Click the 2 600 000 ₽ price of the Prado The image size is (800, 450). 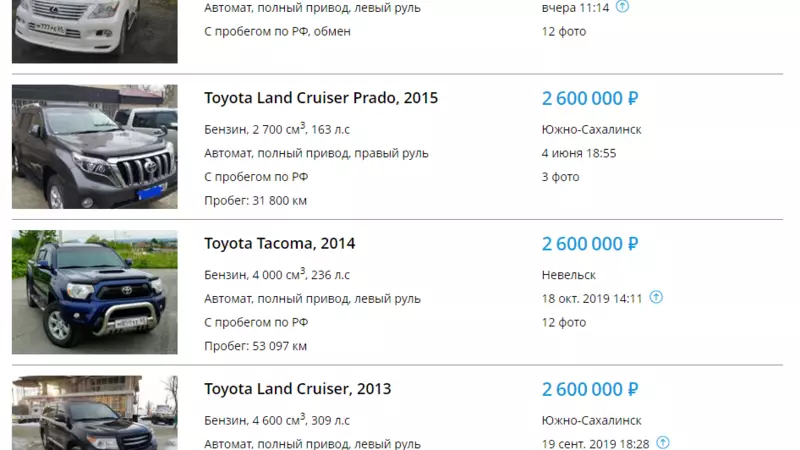click(x=590, y=98)
